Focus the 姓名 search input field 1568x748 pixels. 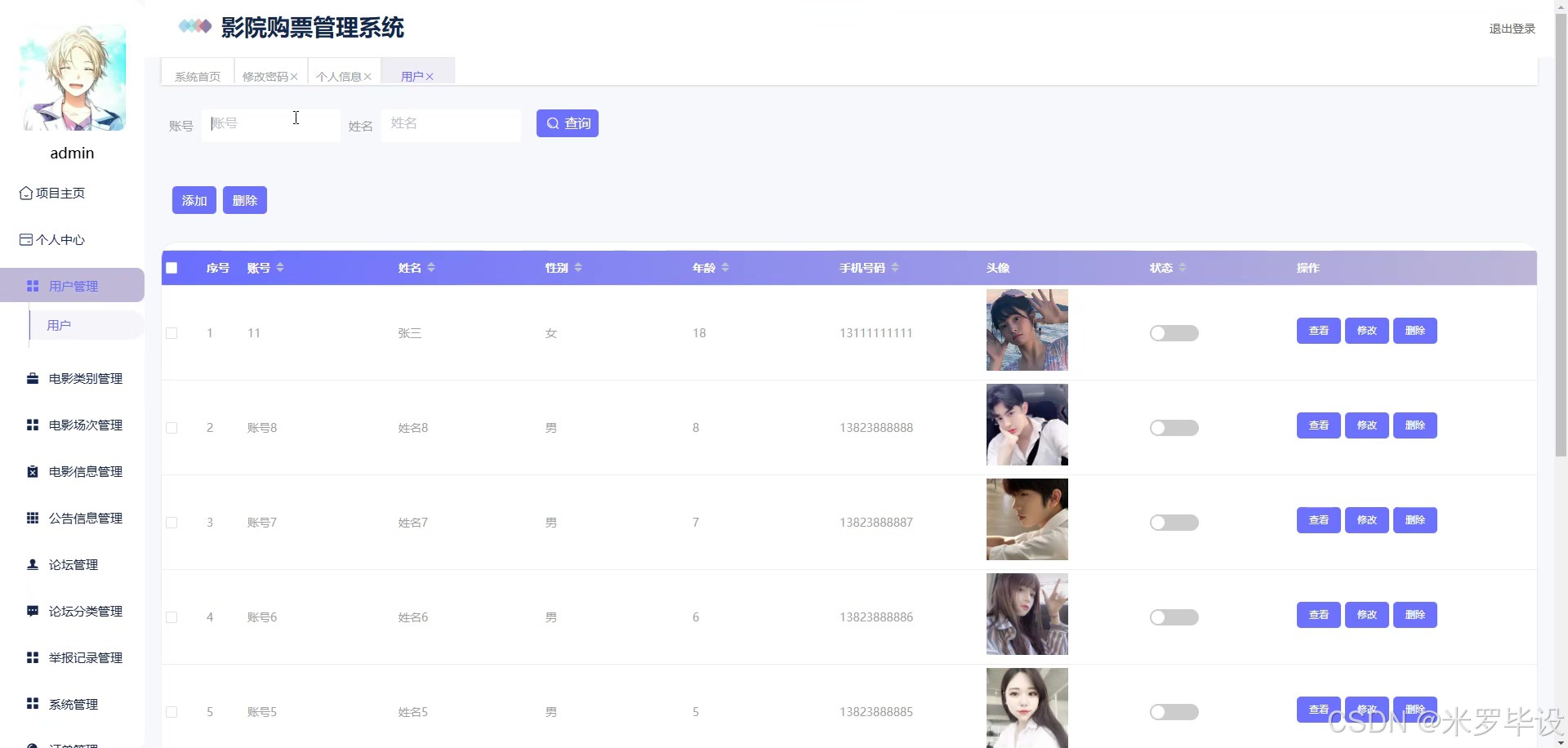click(x=451, y=125)
